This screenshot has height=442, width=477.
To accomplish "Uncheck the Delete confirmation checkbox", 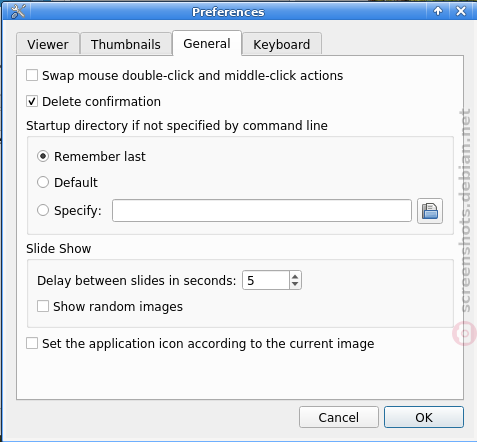I will [32, 101].
